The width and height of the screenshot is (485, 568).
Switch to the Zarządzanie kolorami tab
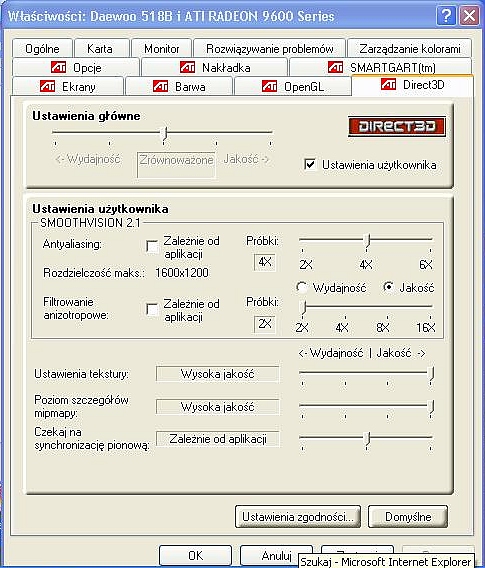tap(410, 49)
